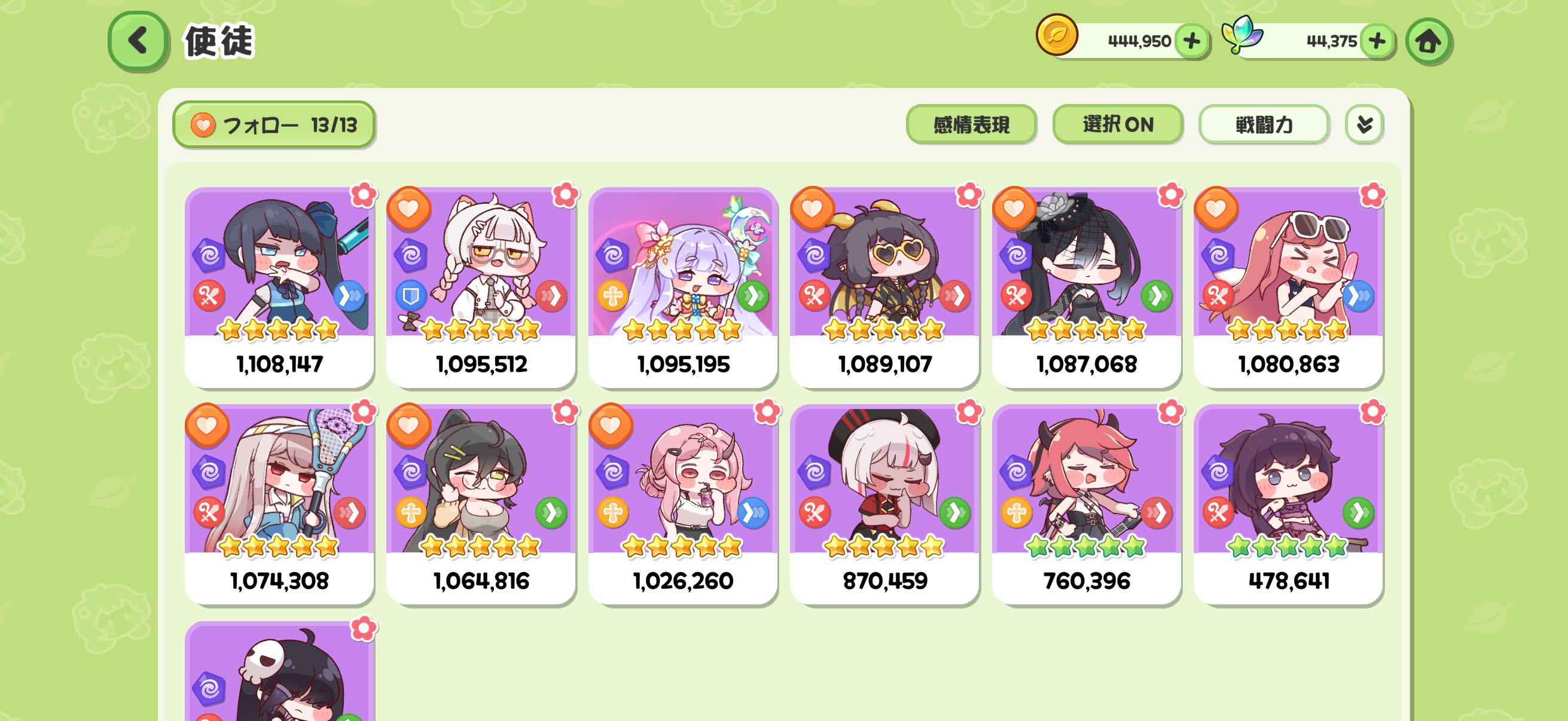Open the home screen icon
The width and height of the screenshot is (1568, 721).
pos(1428,41)
